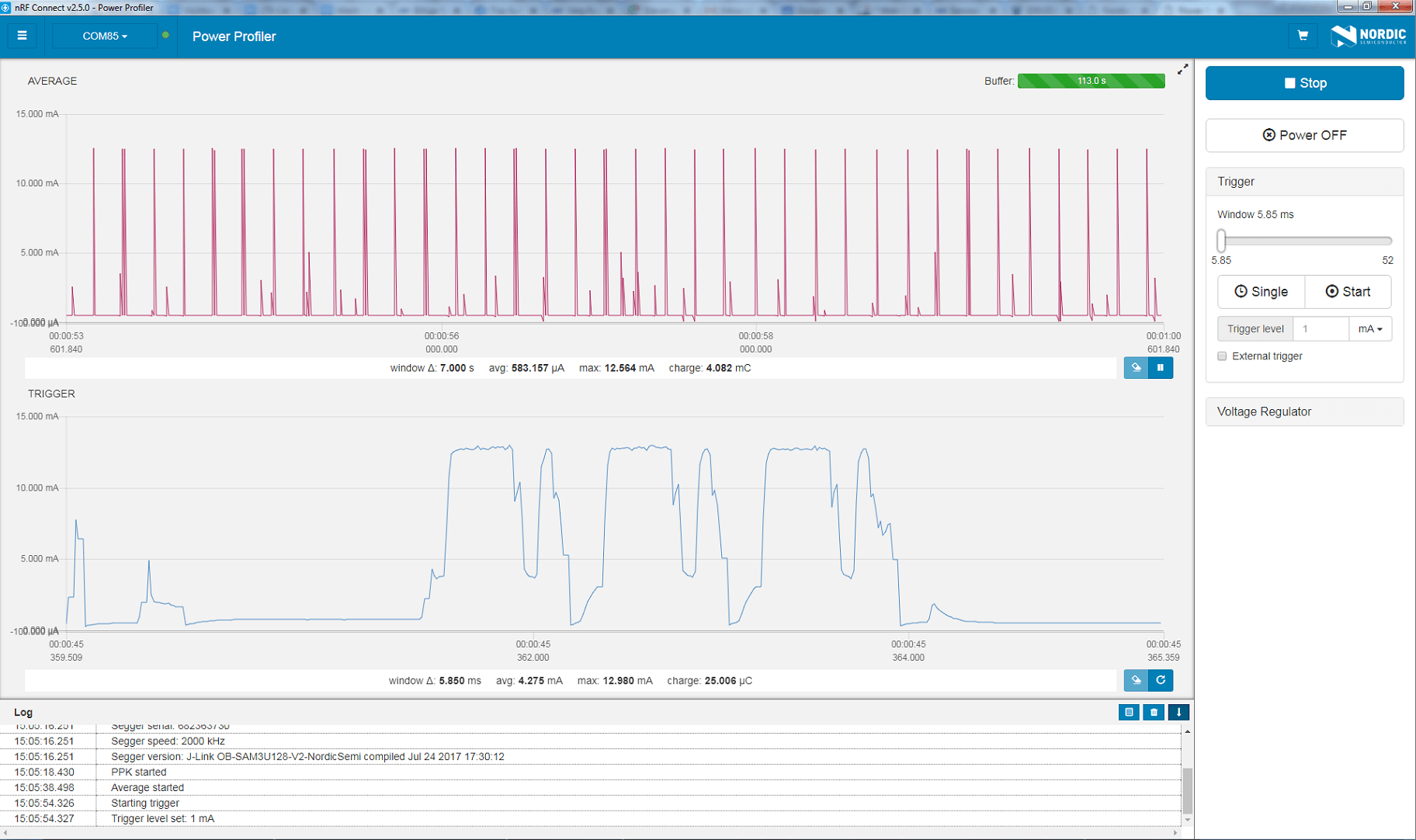1416x840 pixels.
Task: Select the Power Profiler app title
Action: (234, 36)
